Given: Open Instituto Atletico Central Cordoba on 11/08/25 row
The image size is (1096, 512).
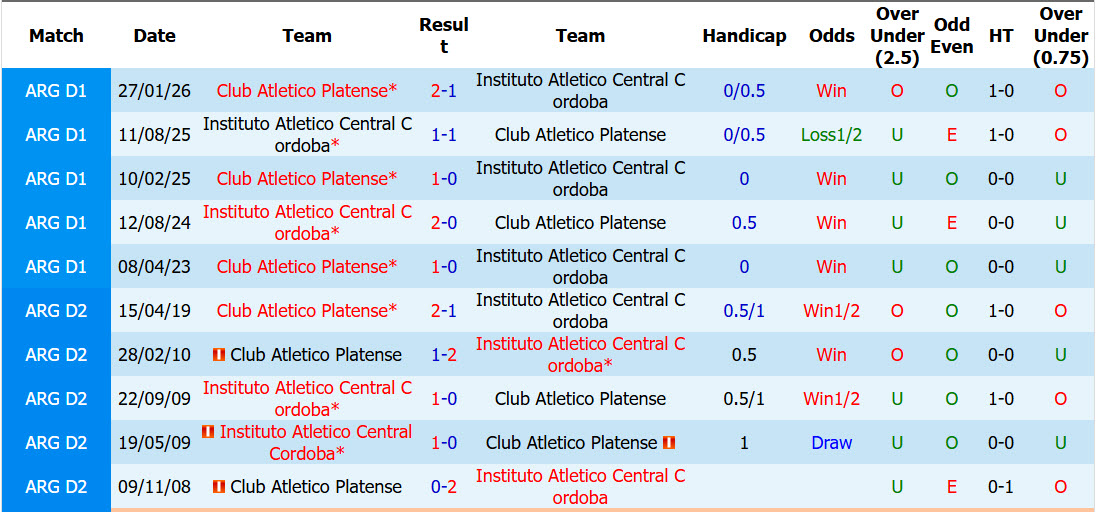Looking at the screenshot, I should [x=308, y=134].
